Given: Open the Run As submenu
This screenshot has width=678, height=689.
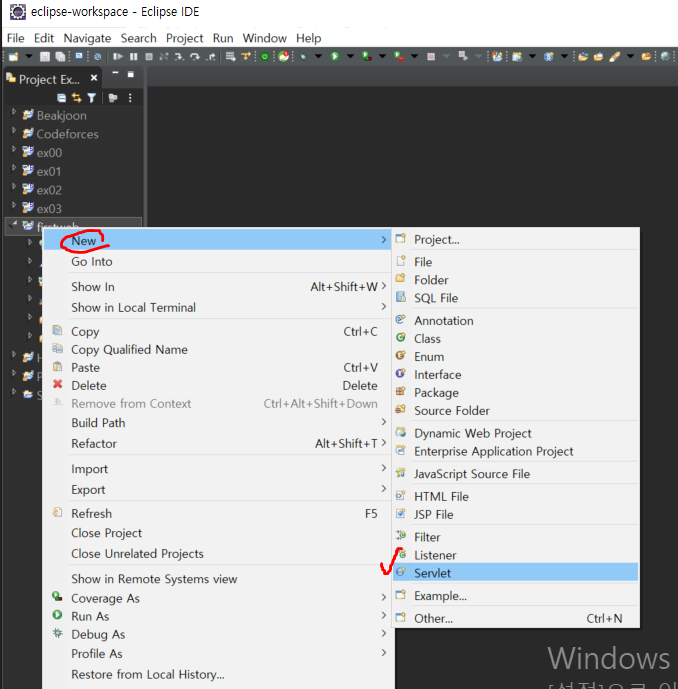Looking at the screenshot, I should (x=217, y=616).
